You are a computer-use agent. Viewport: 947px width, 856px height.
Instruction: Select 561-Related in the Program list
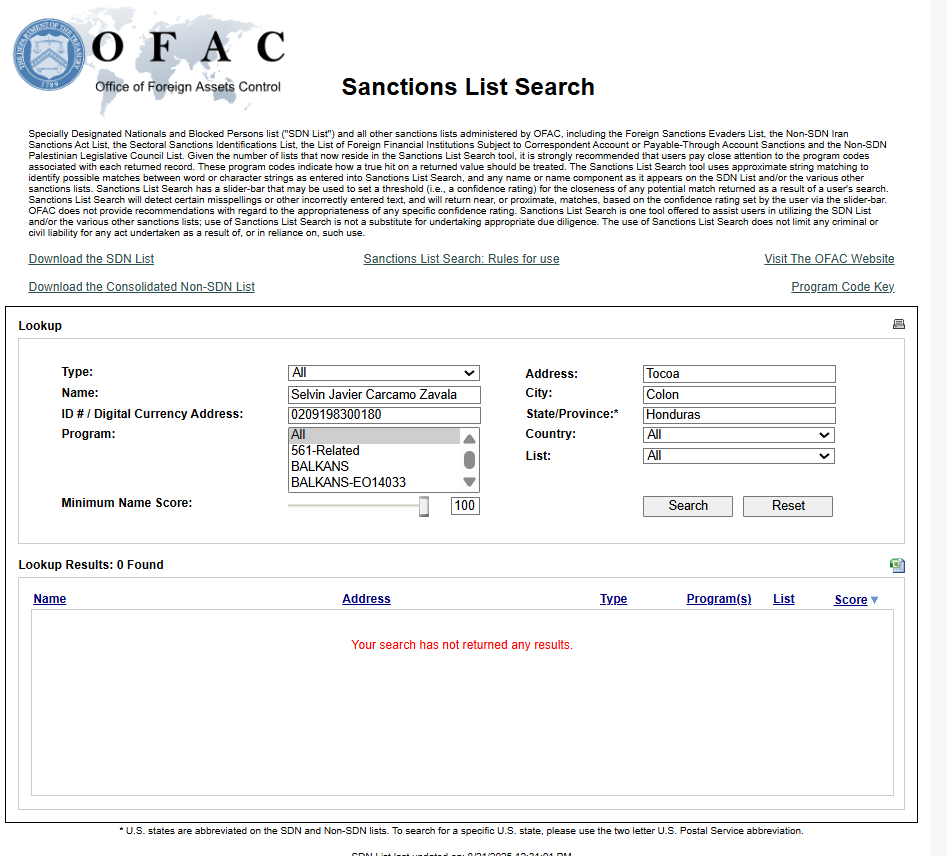click(x=325, y=451)
